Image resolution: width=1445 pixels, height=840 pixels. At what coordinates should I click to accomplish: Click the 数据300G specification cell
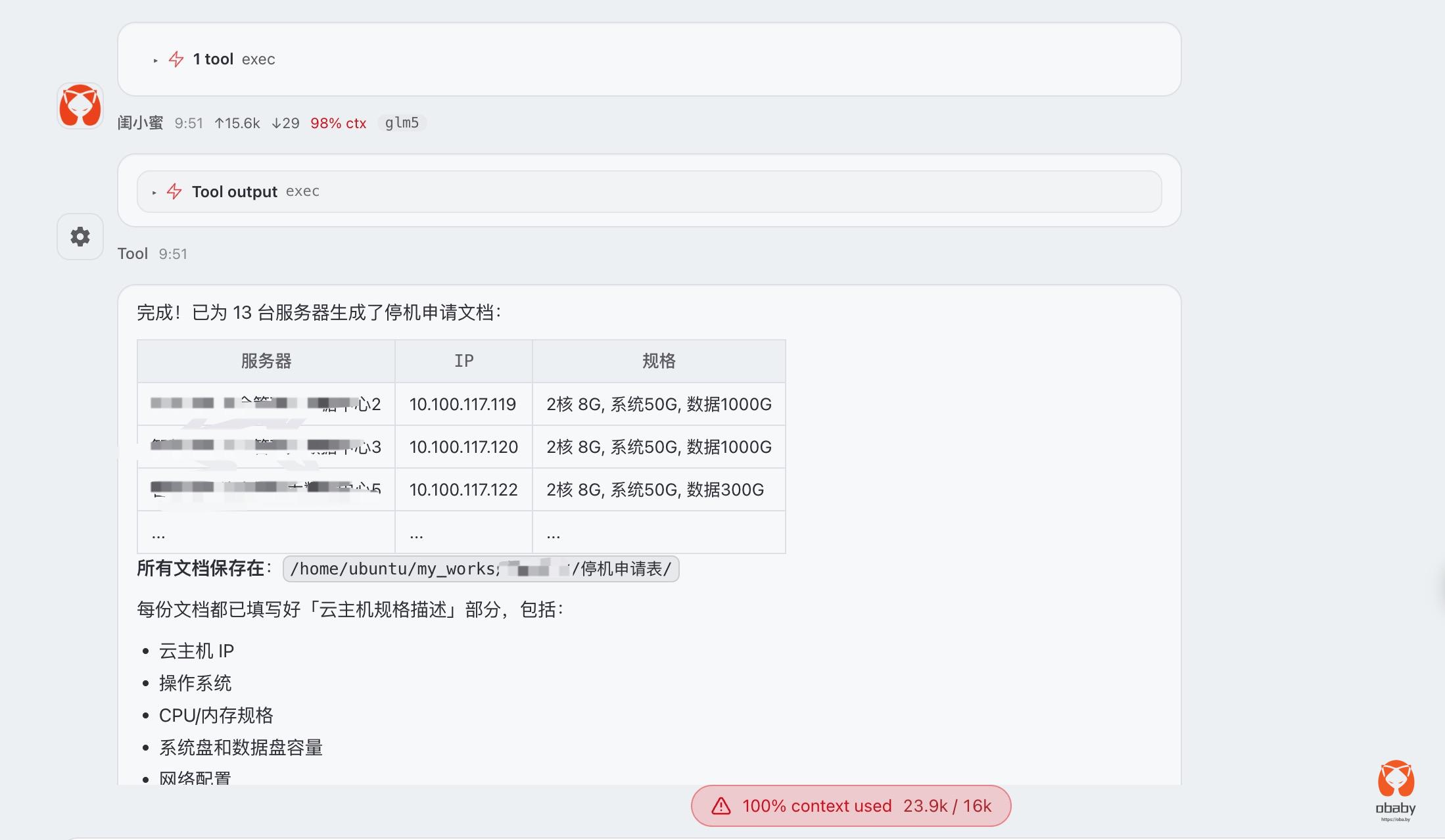coord(655,490)
